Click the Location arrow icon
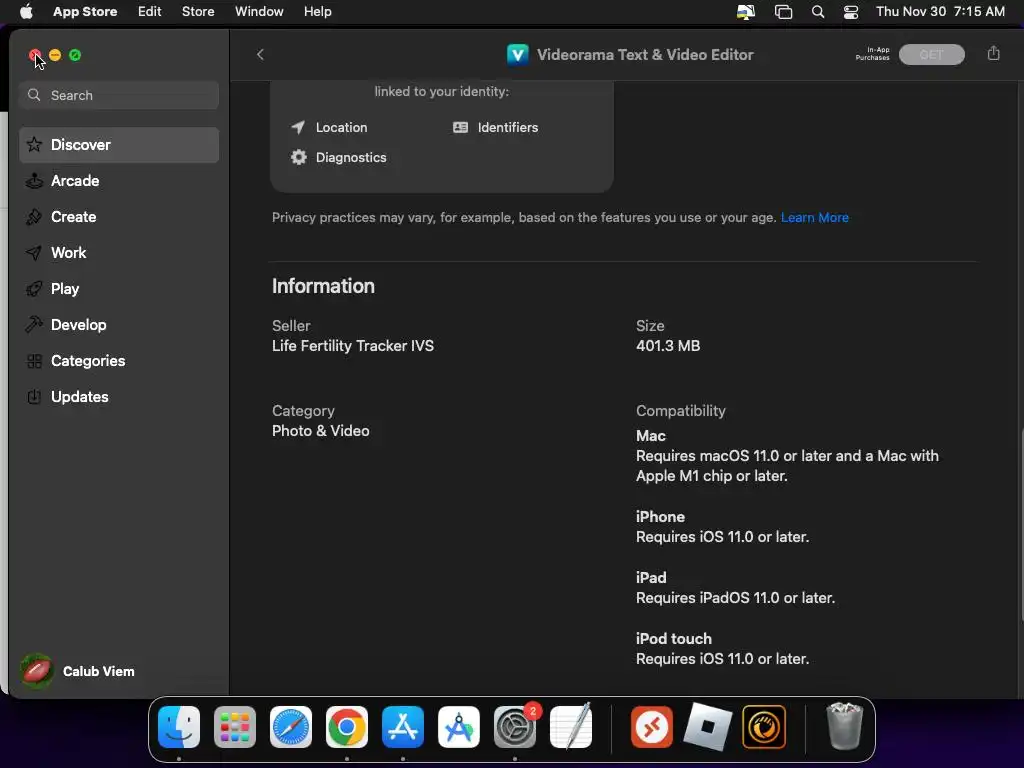Image resolution: width=1024 pixels, height=768 pixels. pos(298,127)
